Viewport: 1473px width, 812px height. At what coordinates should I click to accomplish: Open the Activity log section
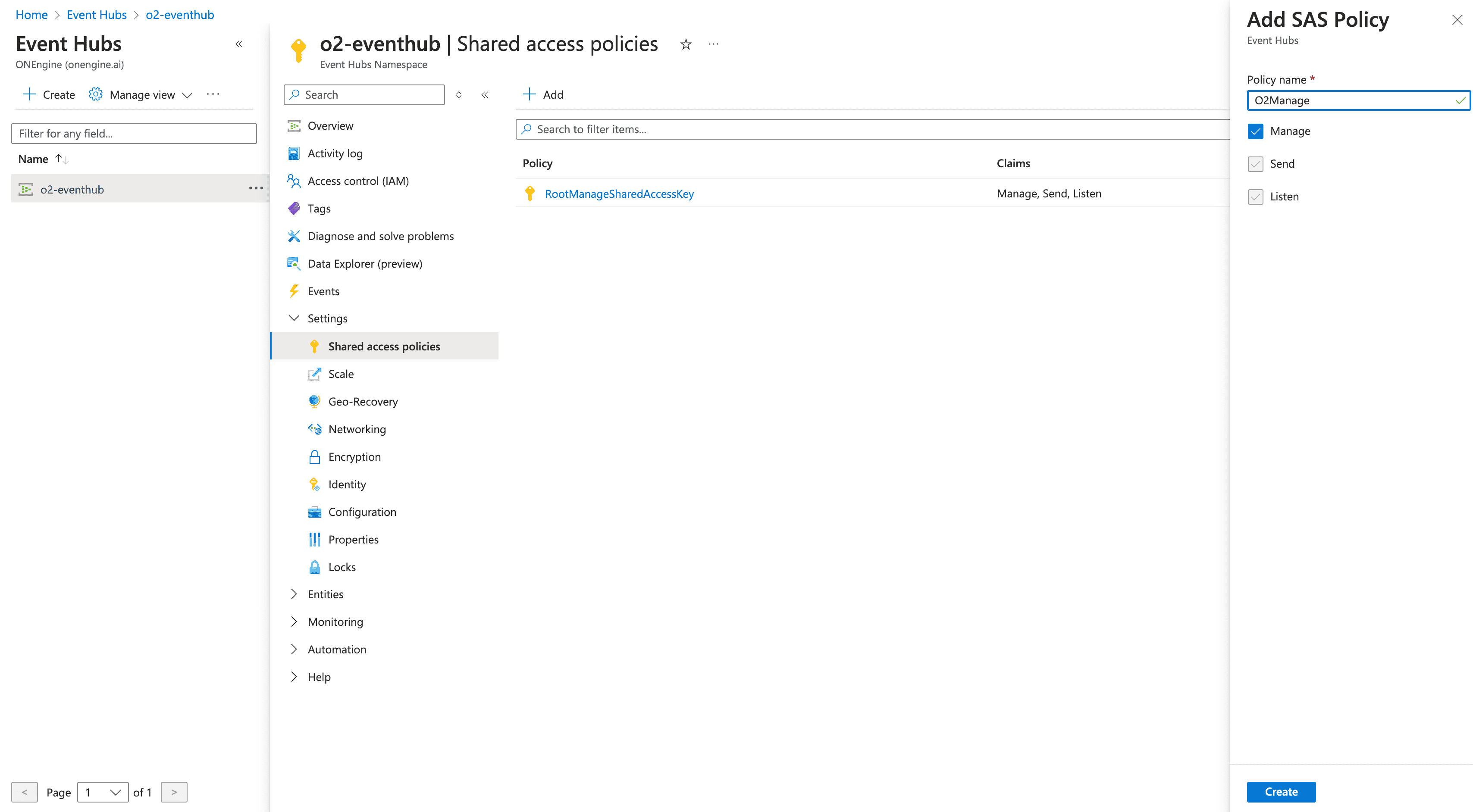point(335,153)
